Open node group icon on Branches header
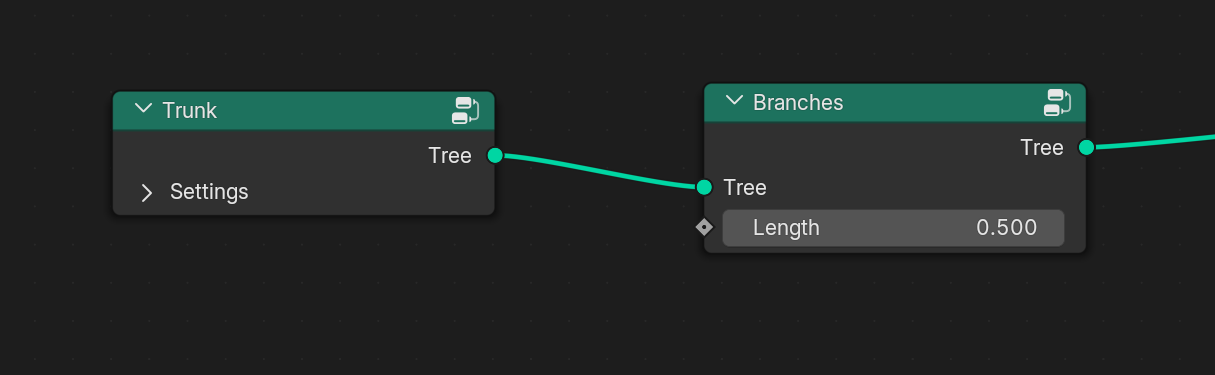The width and height of the screenshot is (1215, 375). (1058, 102)
